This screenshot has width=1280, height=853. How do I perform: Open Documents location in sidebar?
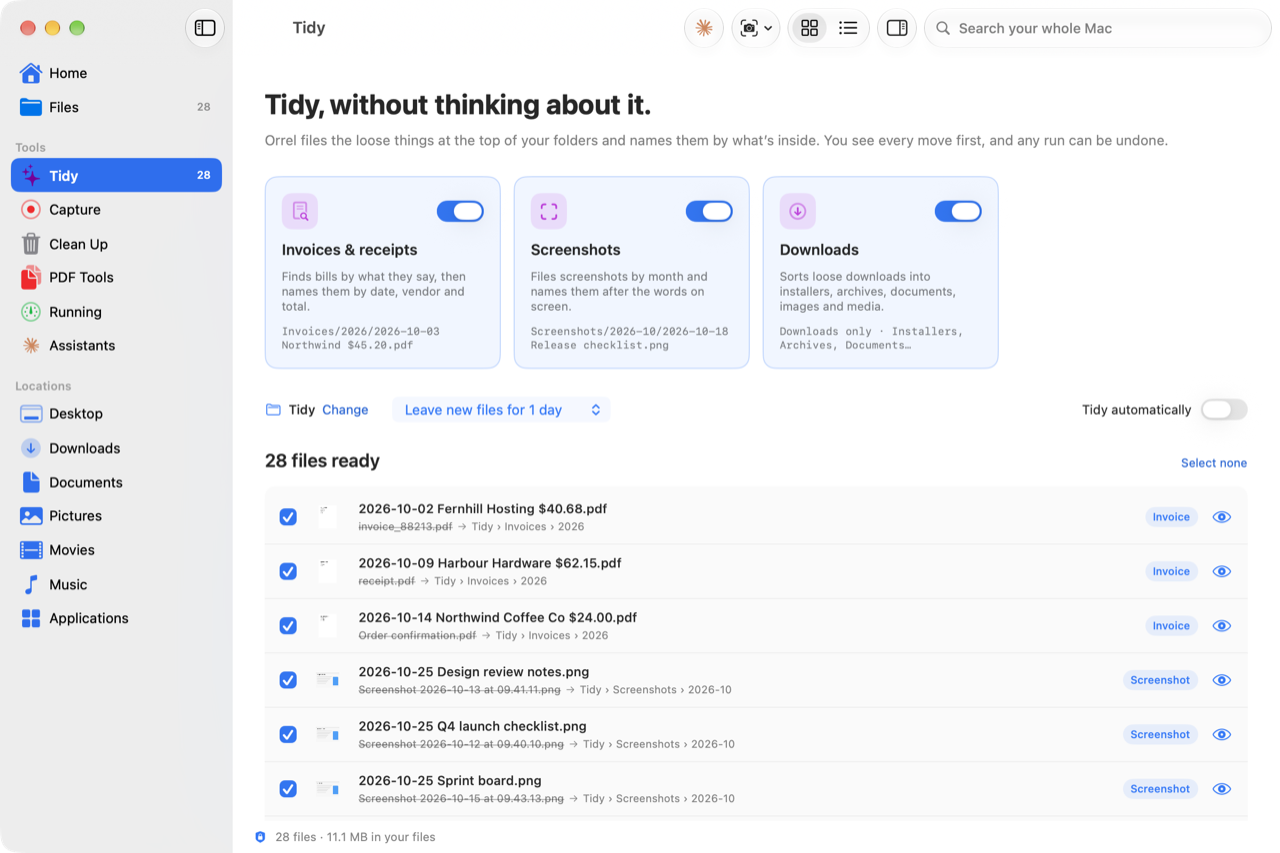[116, 482]
